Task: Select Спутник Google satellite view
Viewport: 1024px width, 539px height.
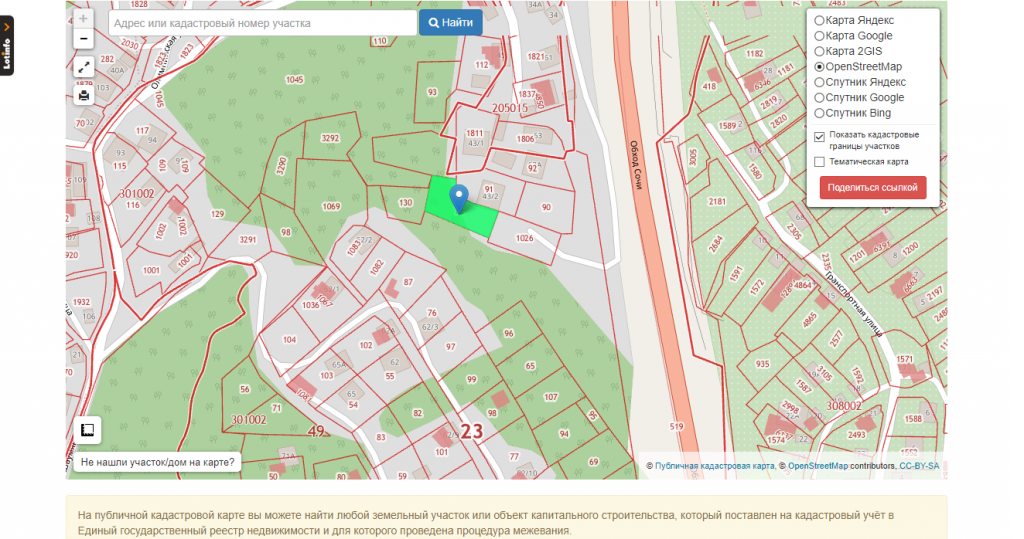Action: coord(820,98)
